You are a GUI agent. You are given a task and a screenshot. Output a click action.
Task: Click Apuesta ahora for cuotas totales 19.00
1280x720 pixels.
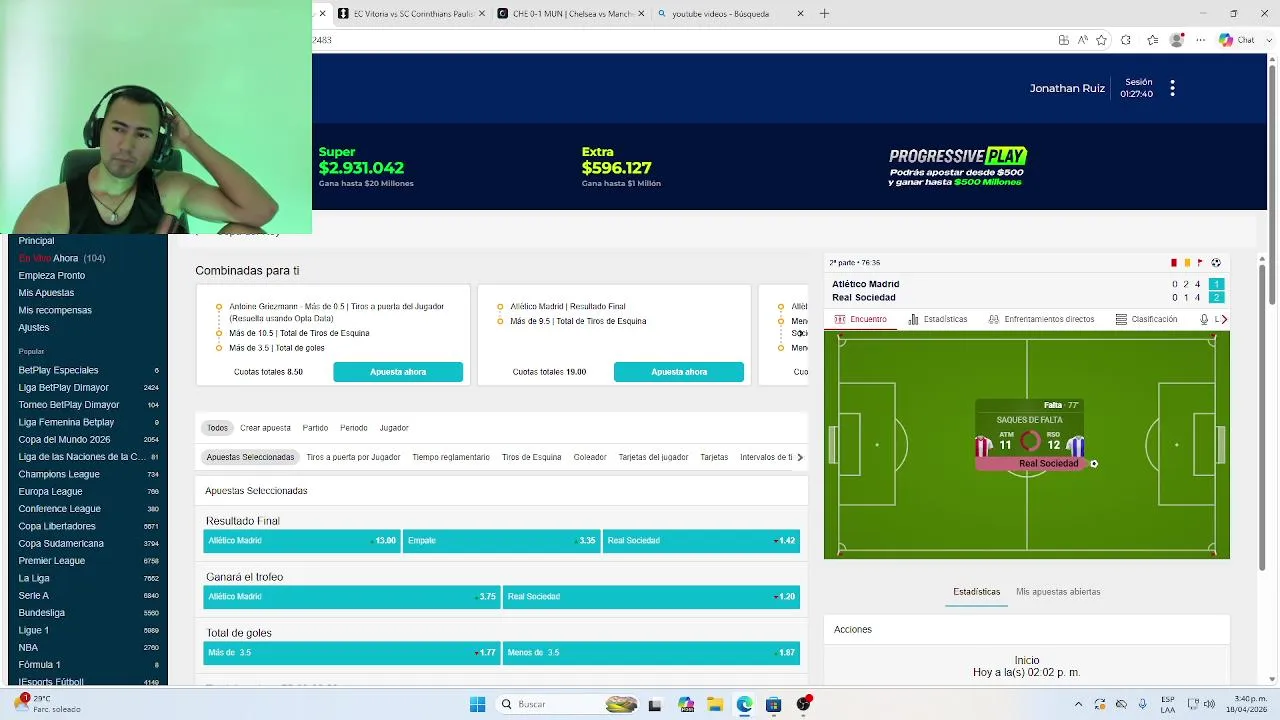(679, 372)
